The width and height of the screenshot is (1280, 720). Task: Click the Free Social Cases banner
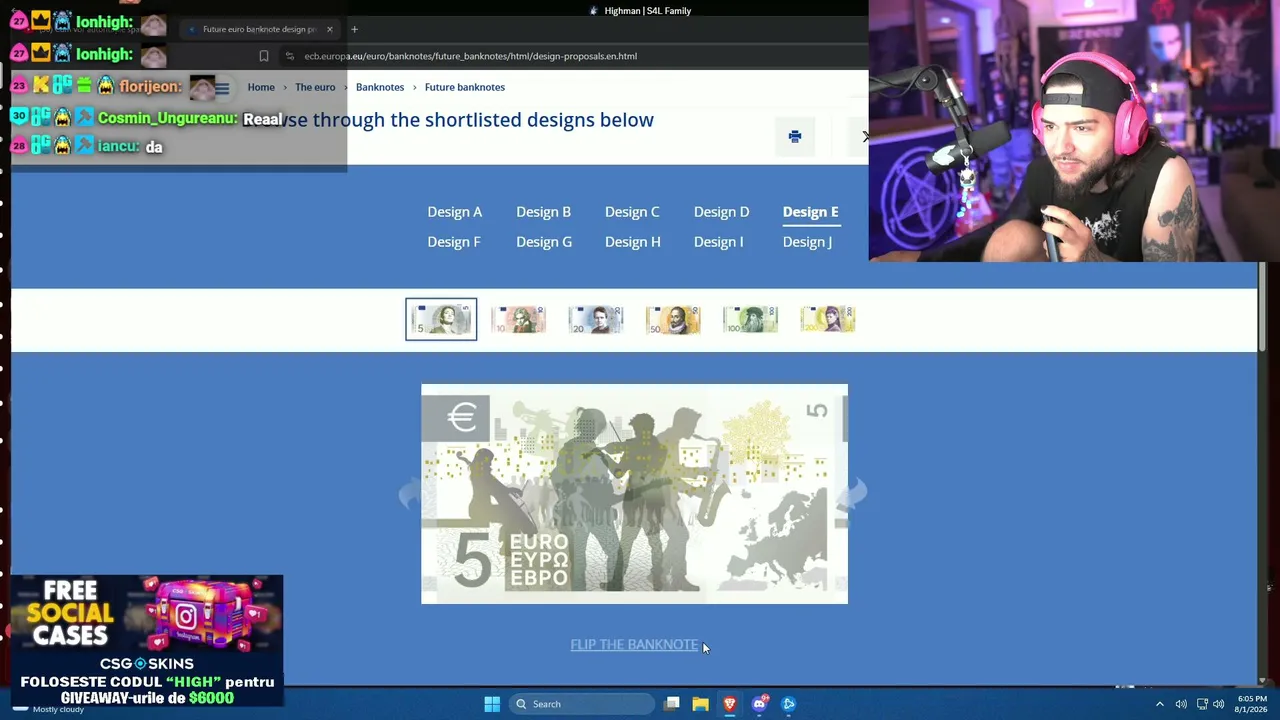pos(147,640)
